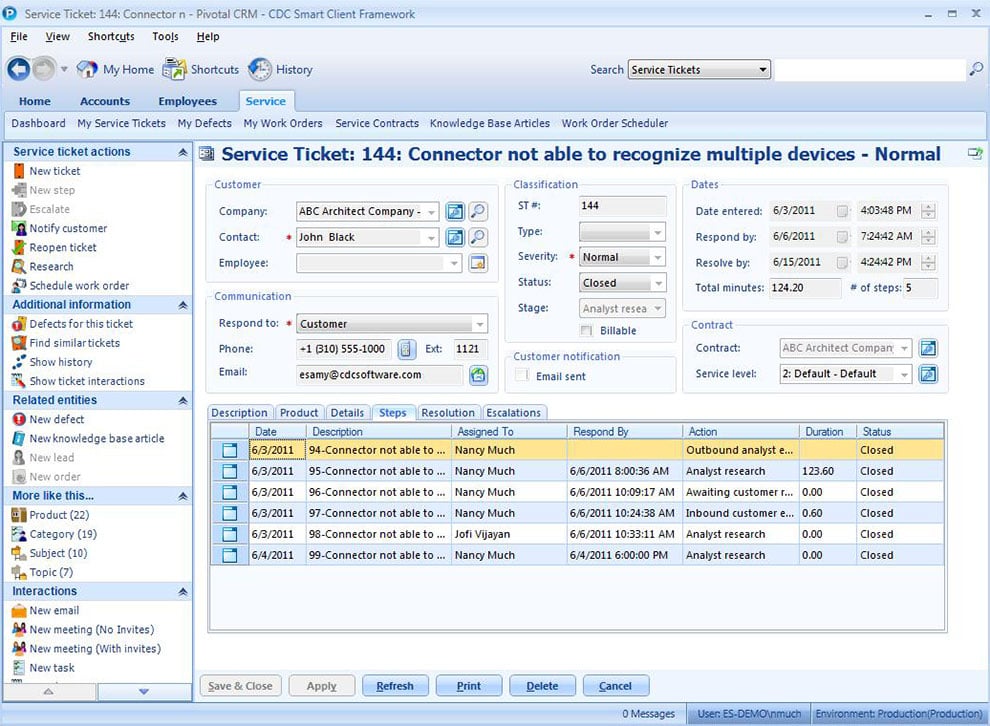
Task: Click the Employee lookup icon
Action: coord(478,263)
